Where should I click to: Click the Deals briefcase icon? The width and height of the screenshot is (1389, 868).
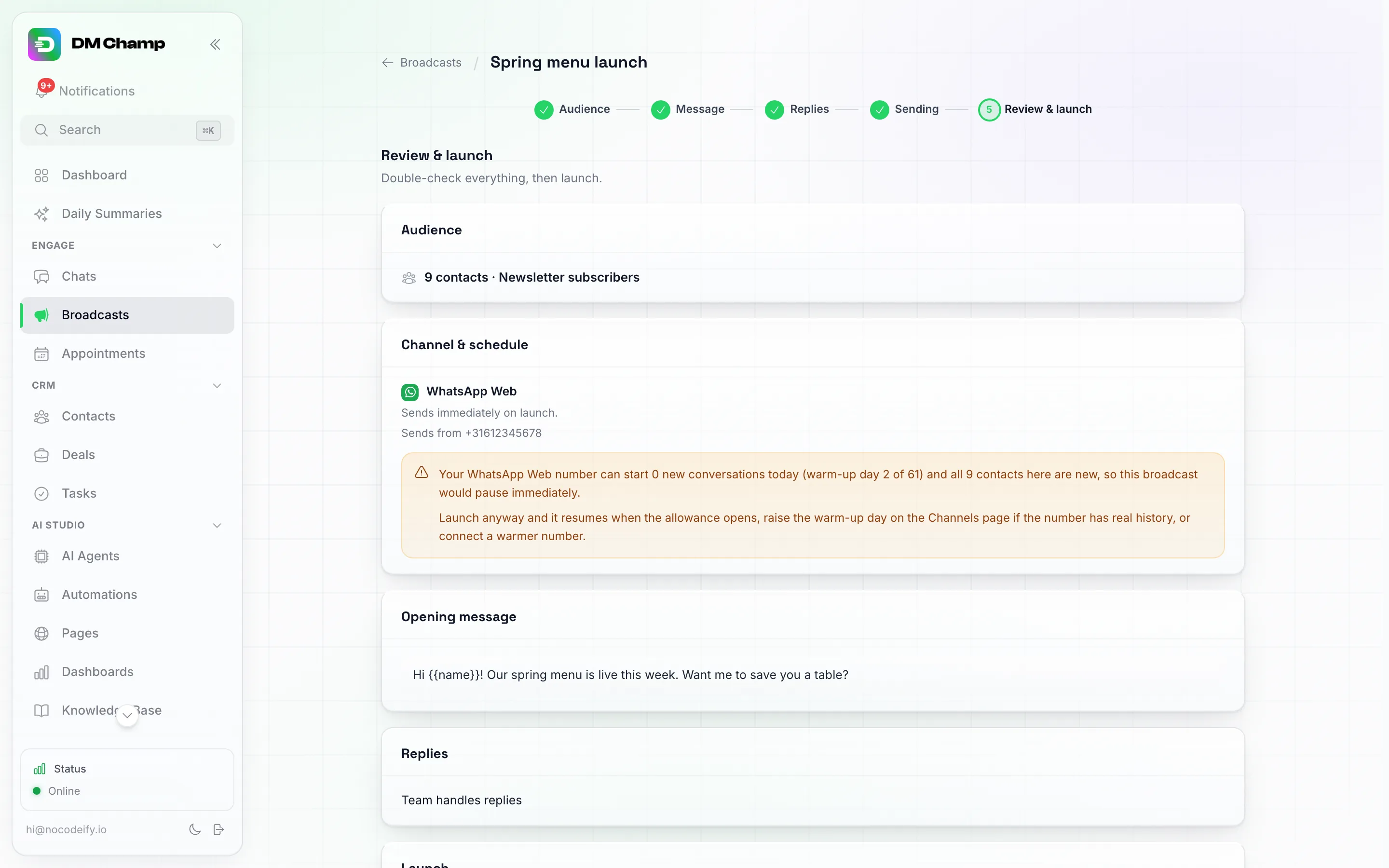pyautogui.click(x=41, y=455)
